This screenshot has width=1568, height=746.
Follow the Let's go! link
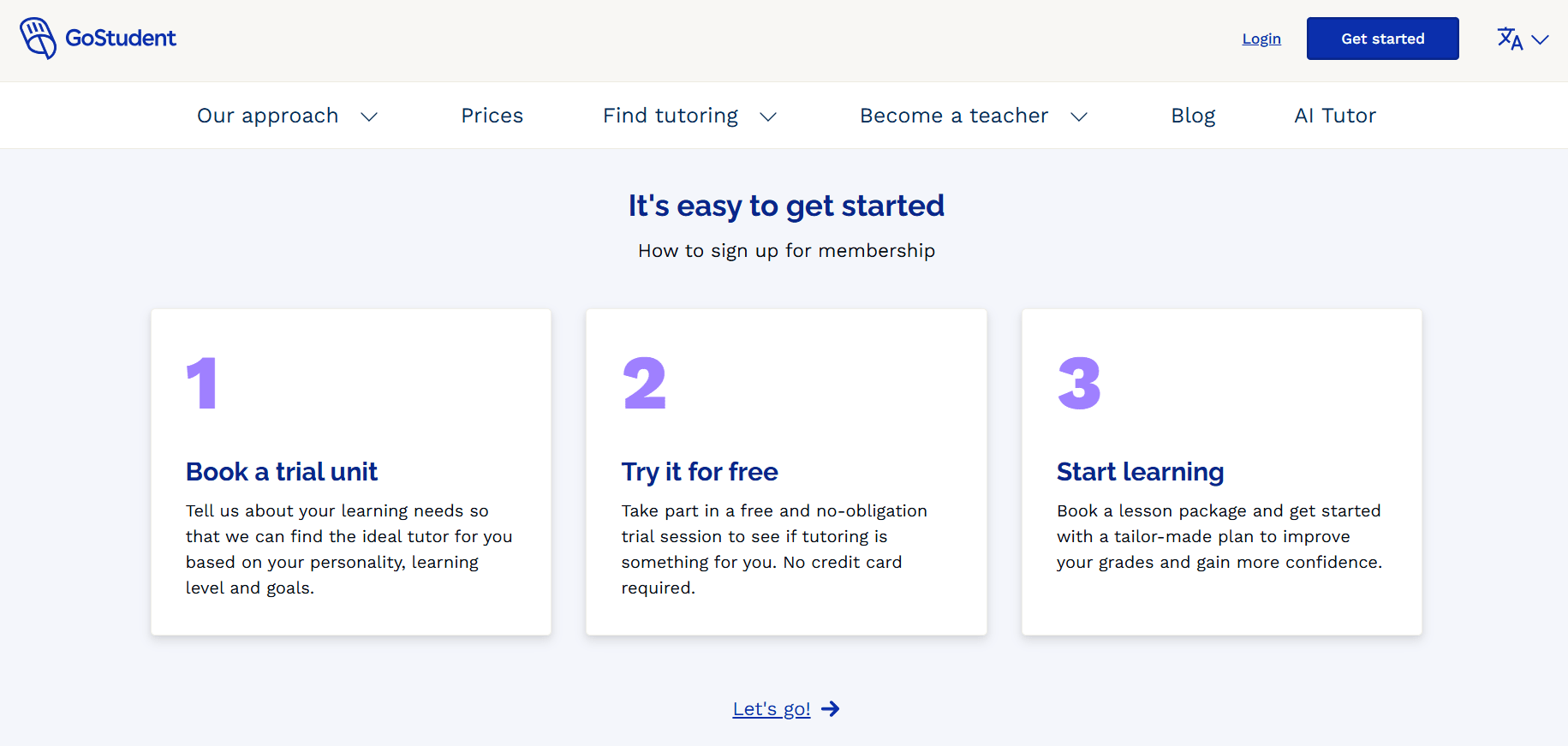772,709
